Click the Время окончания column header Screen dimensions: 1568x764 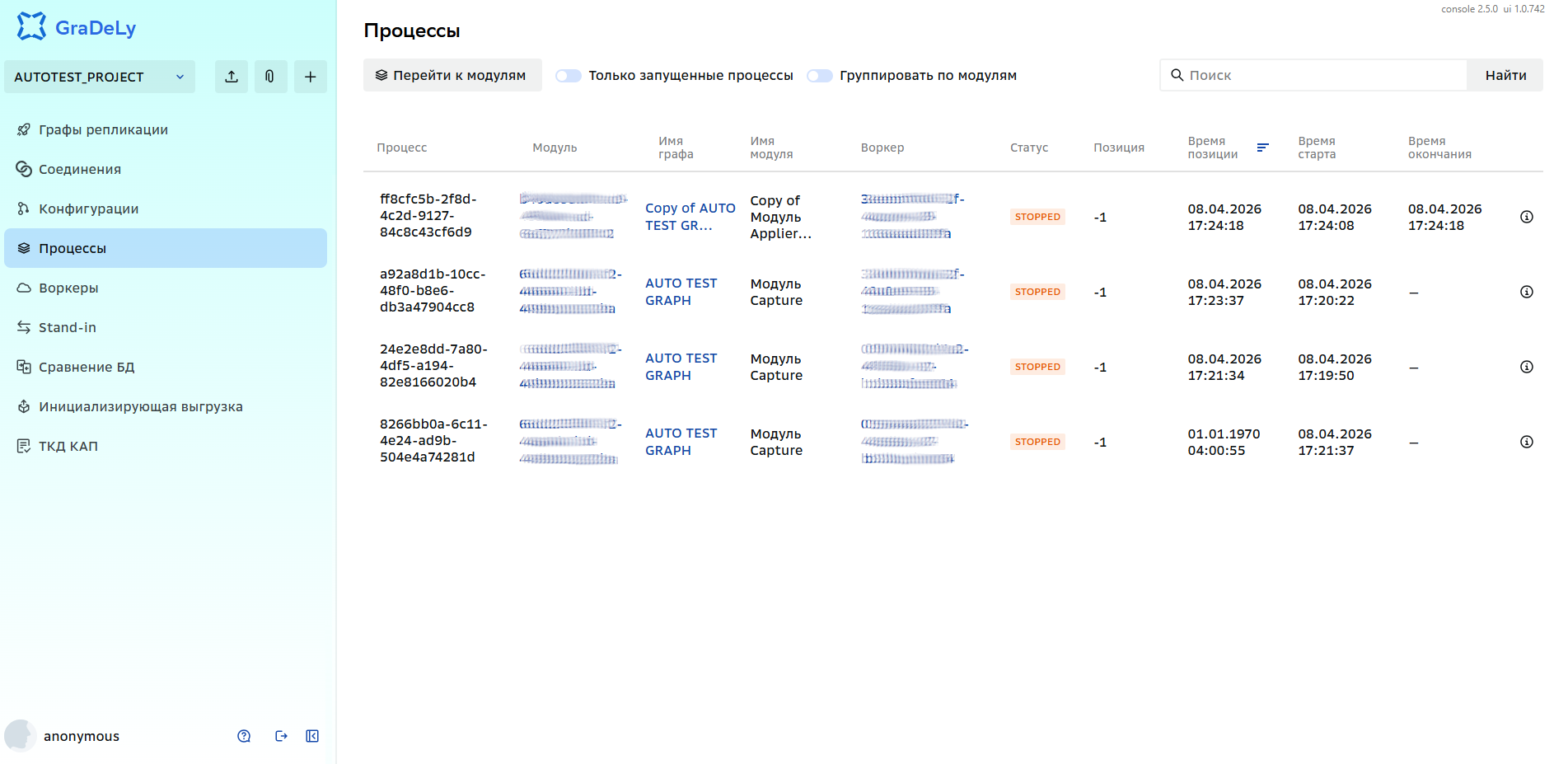(1439, 148)
